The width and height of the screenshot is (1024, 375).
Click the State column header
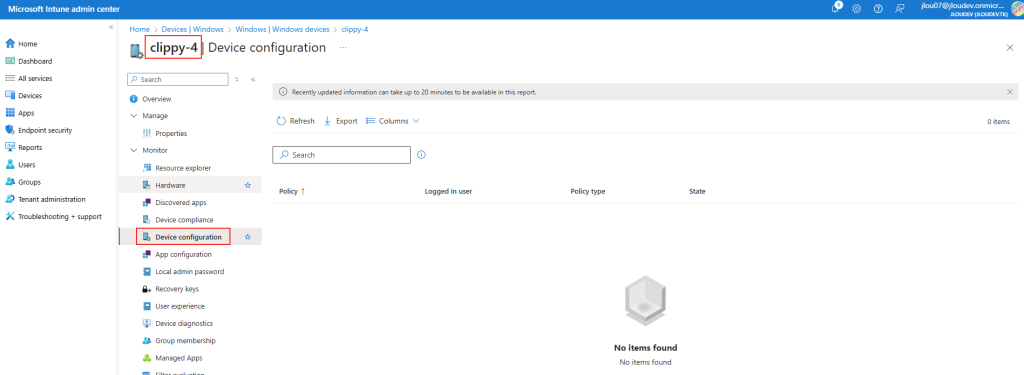click(697, 191)
